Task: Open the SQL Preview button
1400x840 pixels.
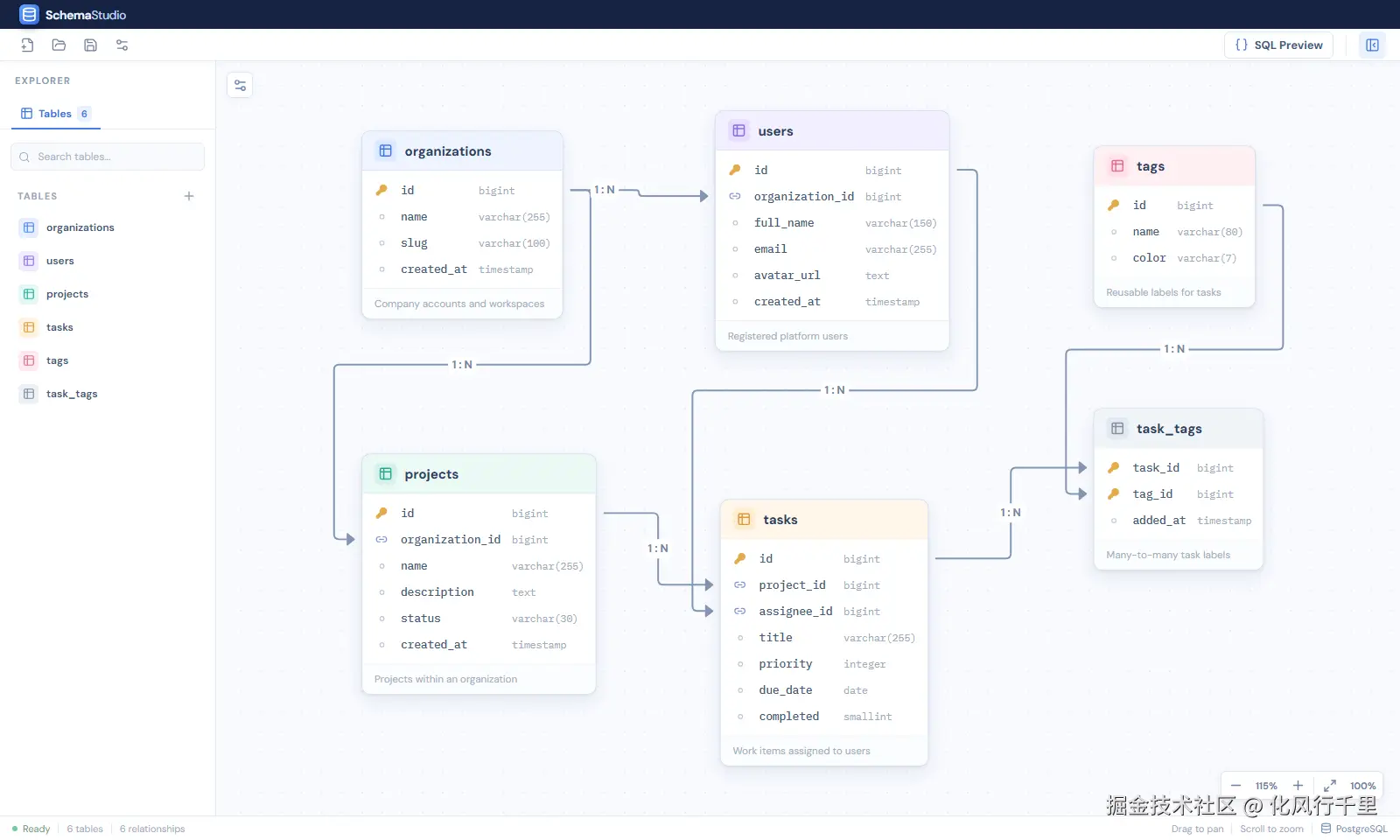Action: 1278,45
